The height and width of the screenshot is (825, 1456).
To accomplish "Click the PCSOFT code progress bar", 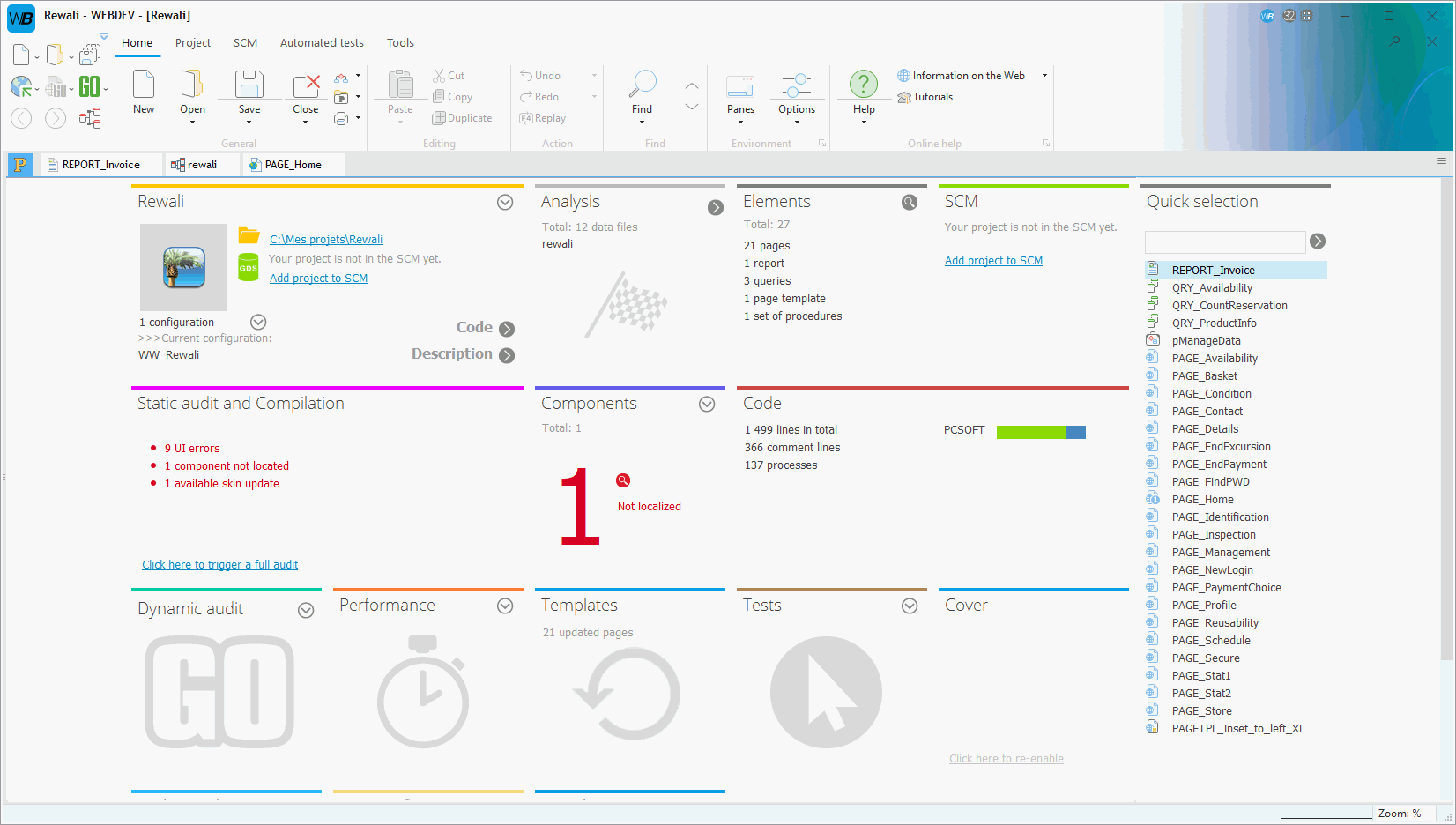I will (x=1041, y=432).
